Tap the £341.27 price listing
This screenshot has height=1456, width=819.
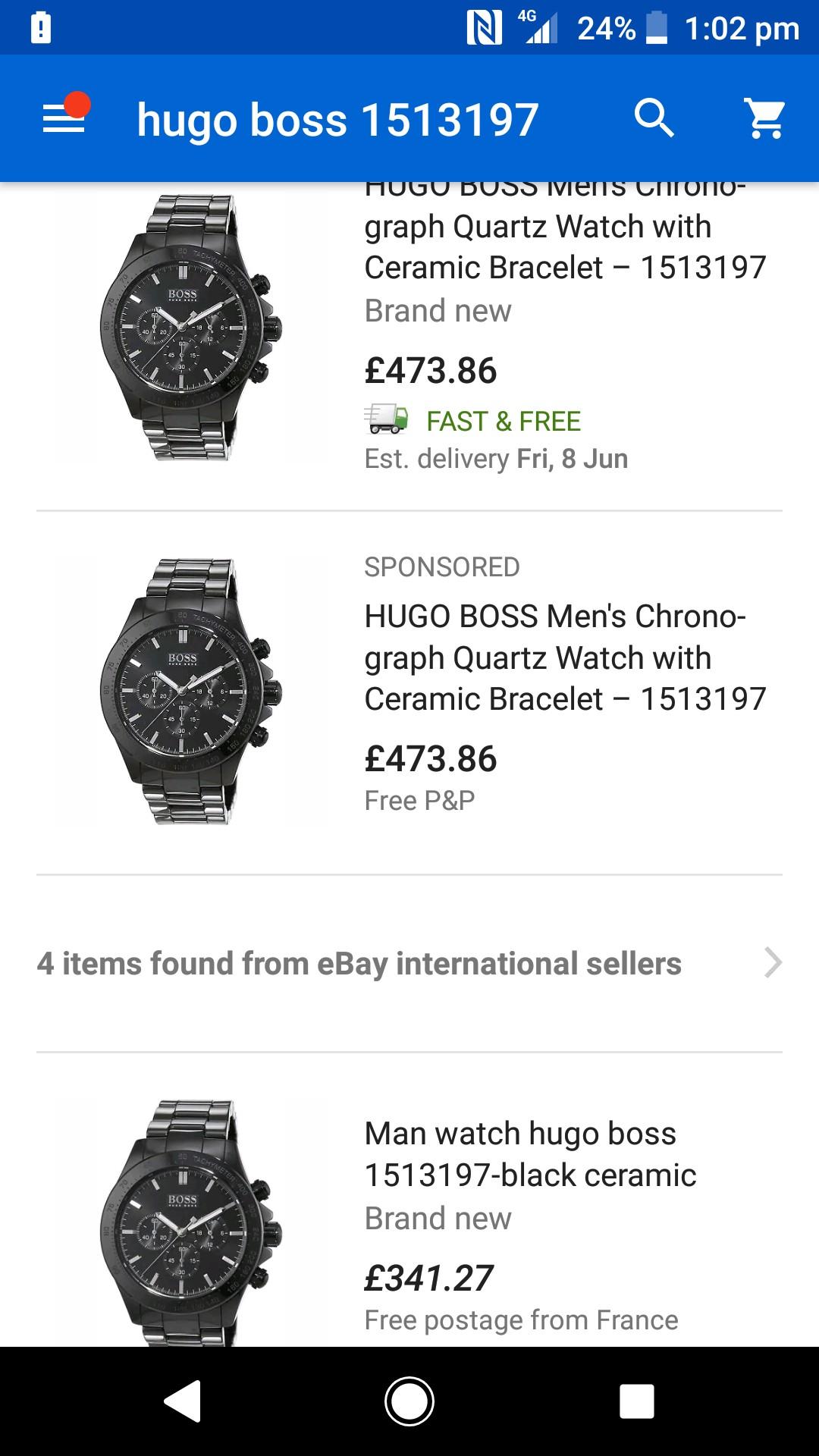tap(428, 1279)
